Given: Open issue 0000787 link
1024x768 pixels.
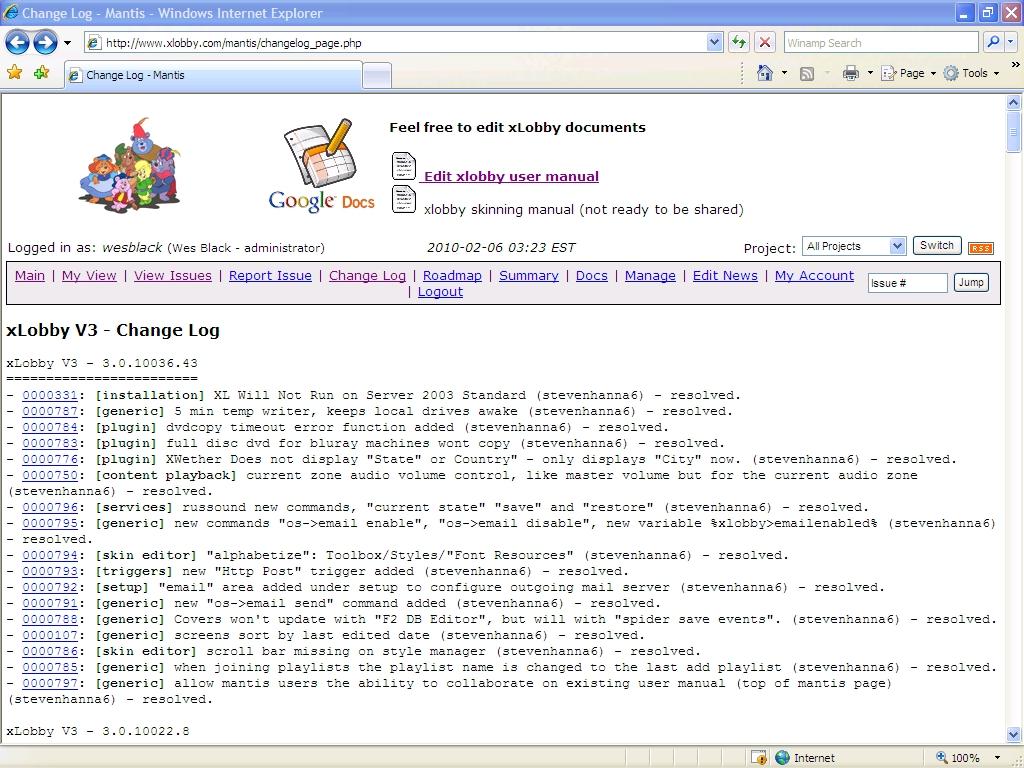Looking at the screenshot, I should (x=50, y=411).
